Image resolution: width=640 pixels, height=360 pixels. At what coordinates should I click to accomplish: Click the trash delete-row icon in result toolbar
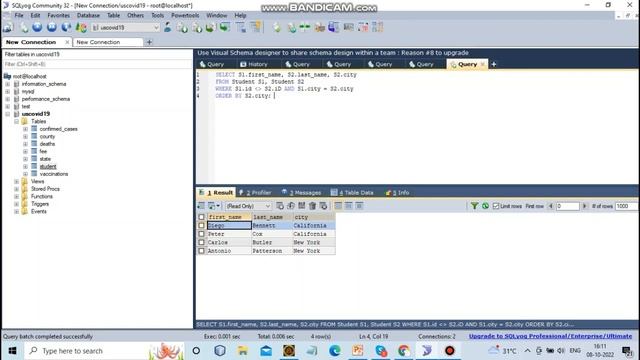click(312, 206)
